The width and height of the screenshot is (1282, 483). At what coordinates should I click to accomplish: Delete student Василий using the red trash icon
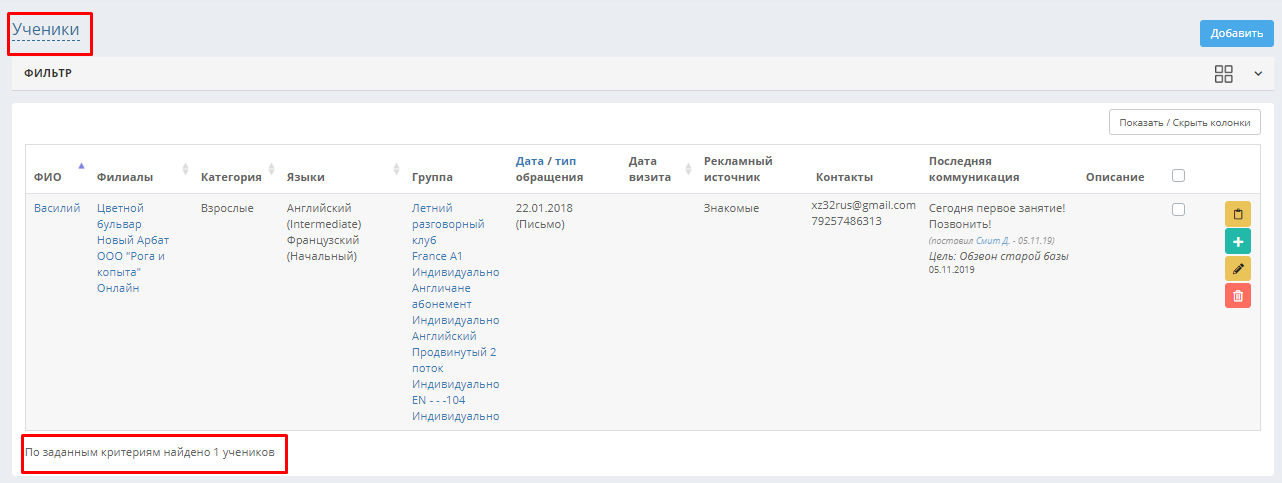coord(1238,295)
